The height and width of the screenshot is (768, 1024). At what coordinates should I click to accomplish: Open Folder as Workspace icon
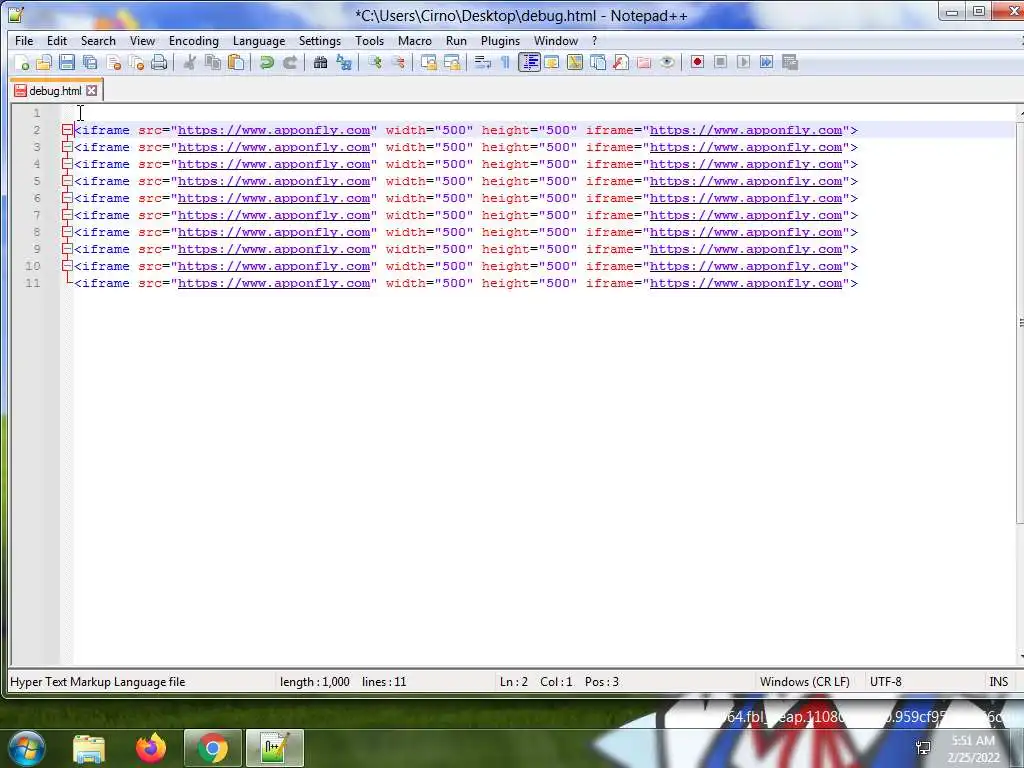pyautogui.click(x=644, y=63)
